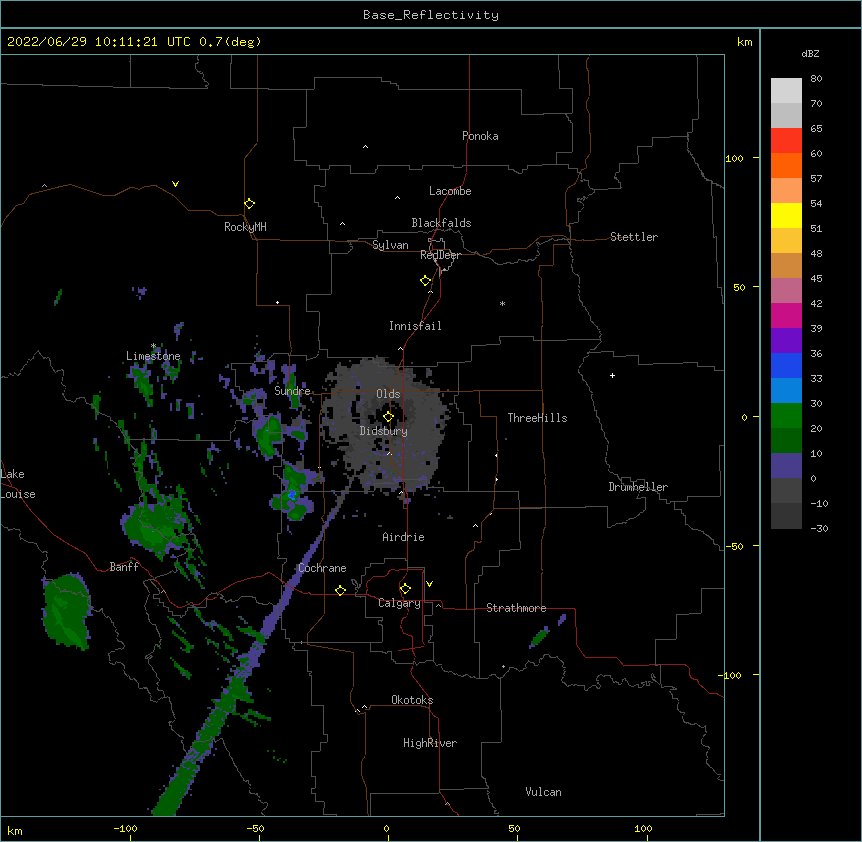Click the Stettler city label
The image size is (862, 842).
[x=634, y=237]
